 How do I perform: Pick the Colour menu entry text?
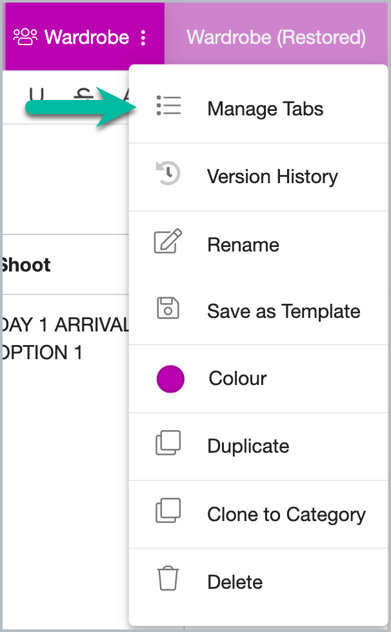tap(238, 378)
